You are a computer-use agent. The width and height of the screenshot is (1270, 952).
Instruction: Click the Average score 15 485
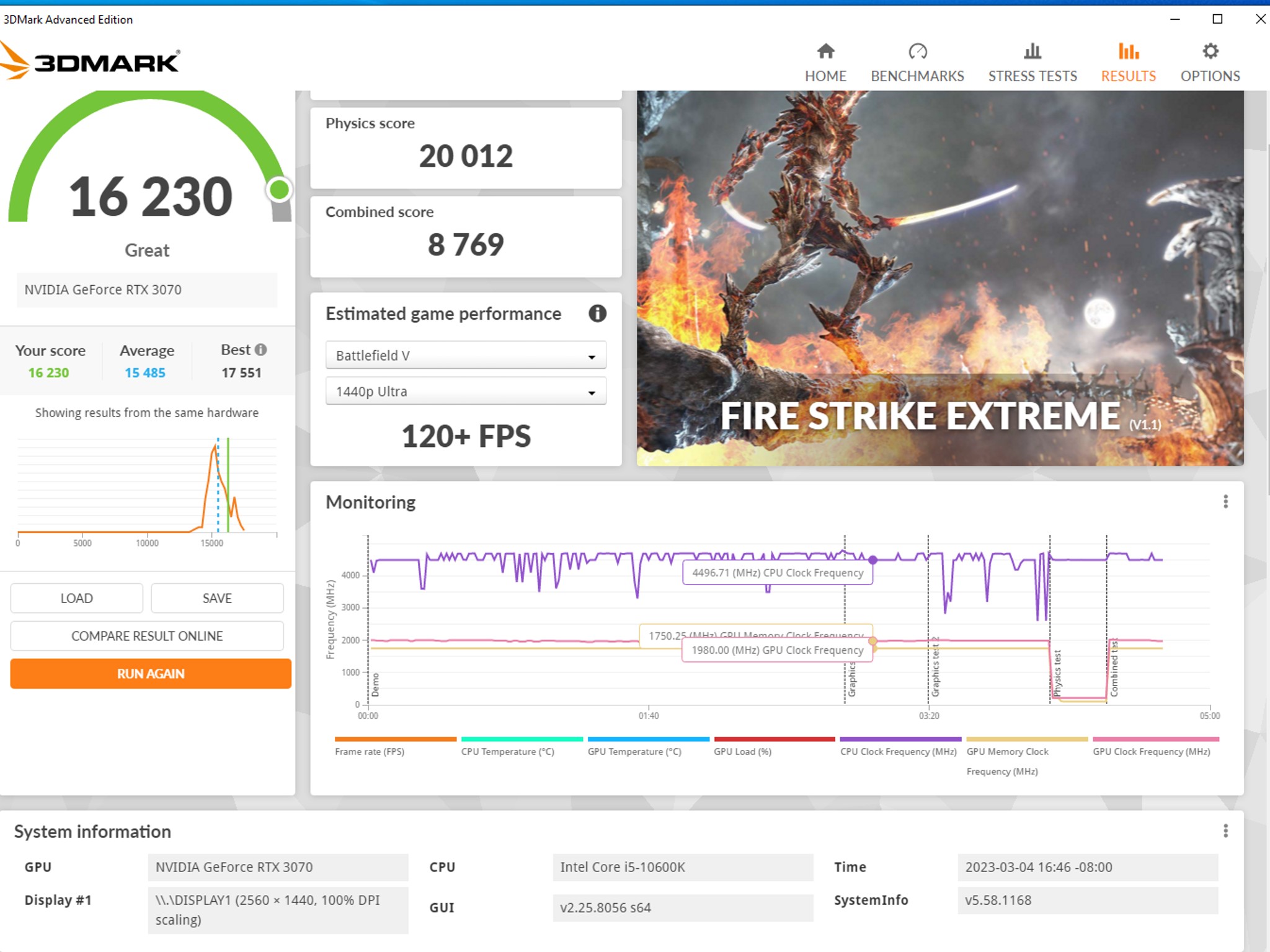tap(145, 372)
